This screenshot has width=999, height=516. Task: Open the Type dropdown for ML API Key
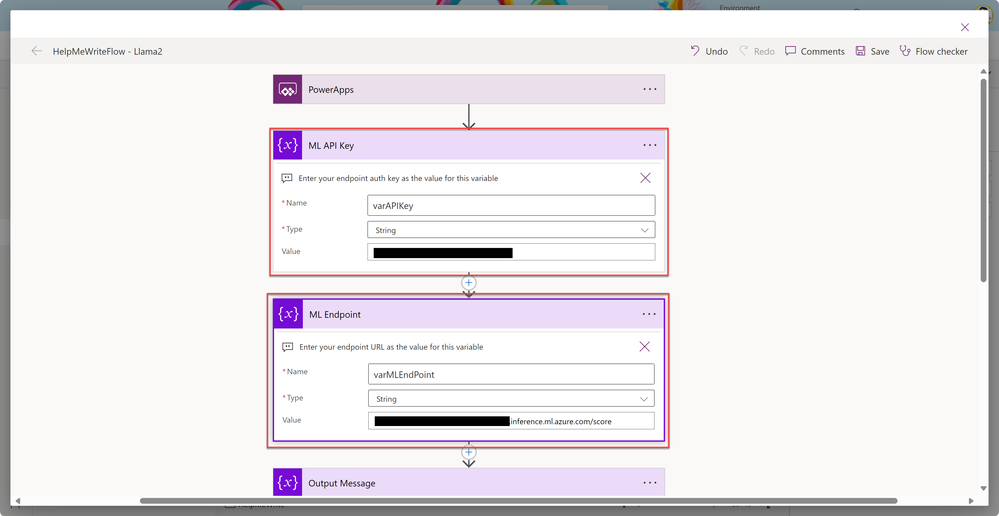tap(511, 229)
